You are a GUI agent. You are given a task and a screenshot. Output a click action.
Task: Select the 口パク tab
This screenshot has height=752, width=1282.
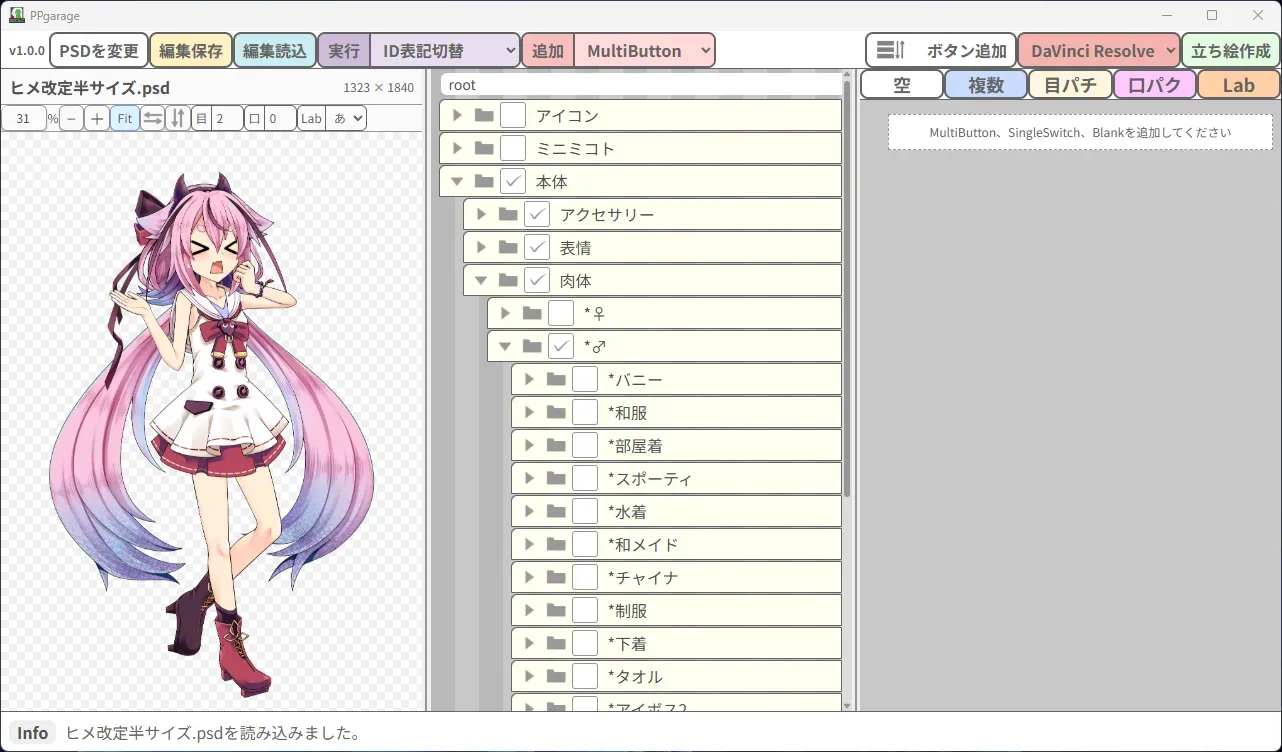1154,85
